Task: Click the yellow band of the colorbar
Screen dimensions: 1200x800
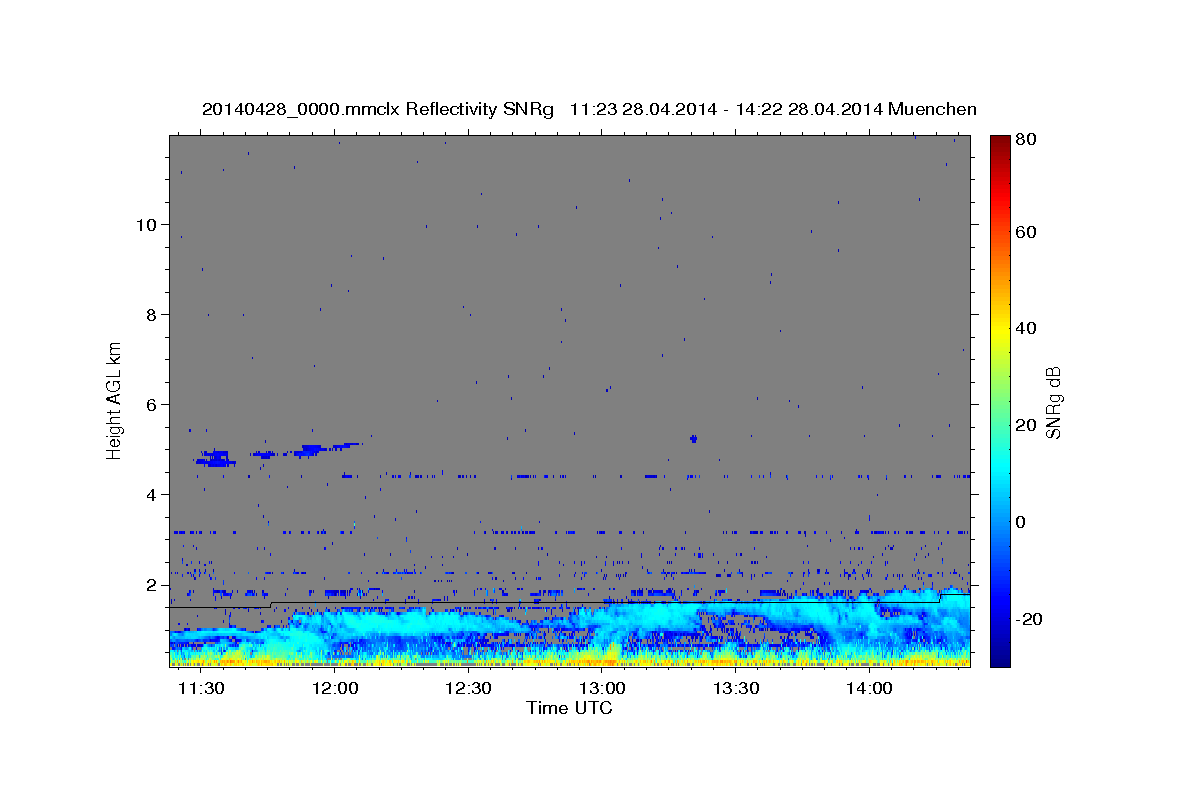Action: point(999,330)
